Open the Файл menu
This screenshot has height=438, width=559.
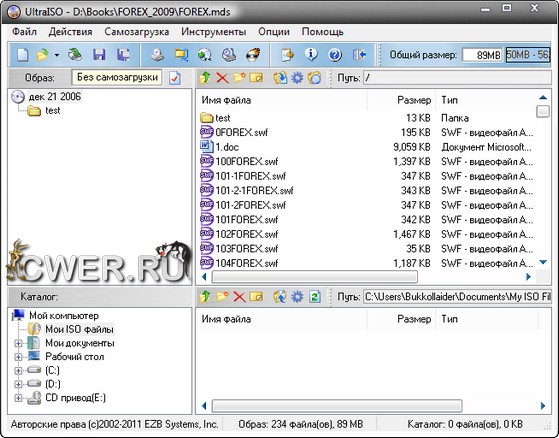pos(24,32)
